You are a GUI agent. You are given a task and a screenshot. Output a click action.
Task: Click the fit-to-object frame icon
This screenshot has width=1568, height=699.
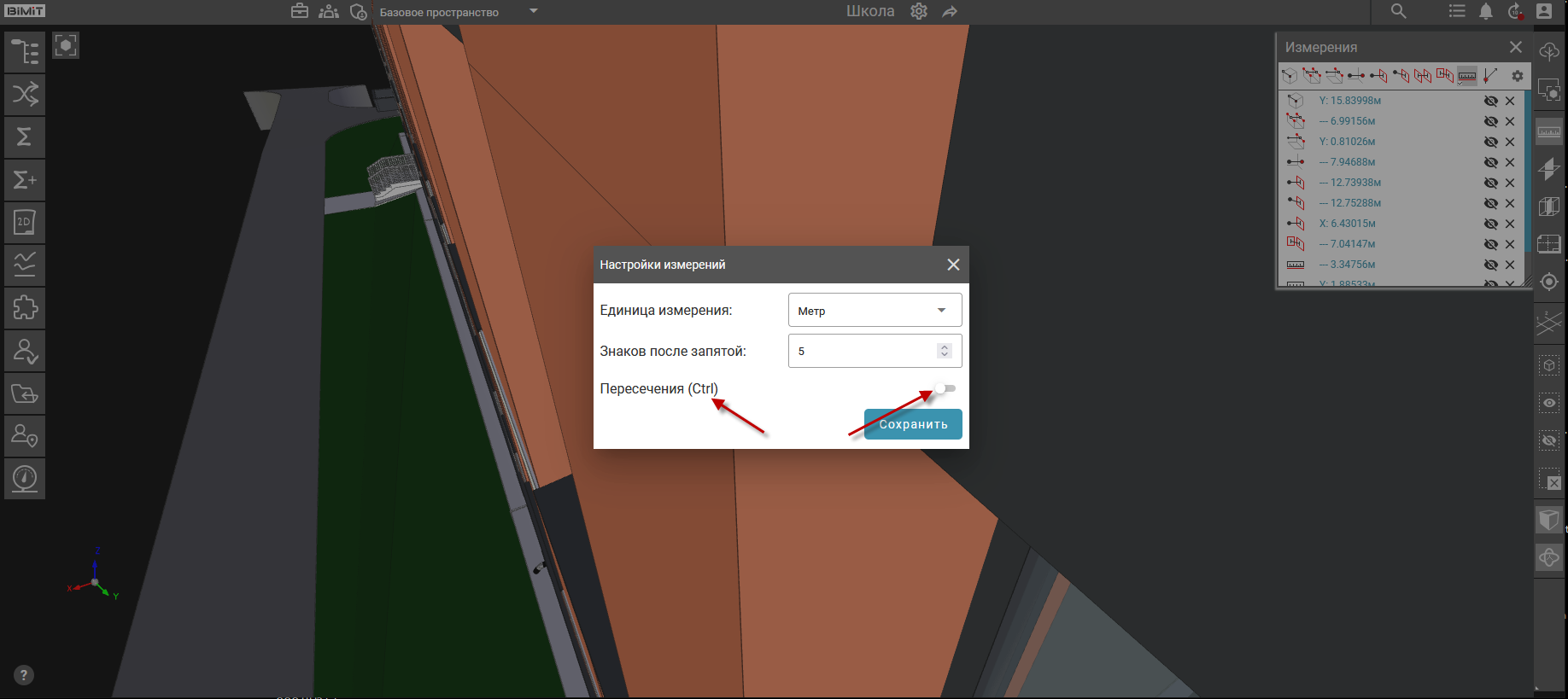click(x=66, y=45)
